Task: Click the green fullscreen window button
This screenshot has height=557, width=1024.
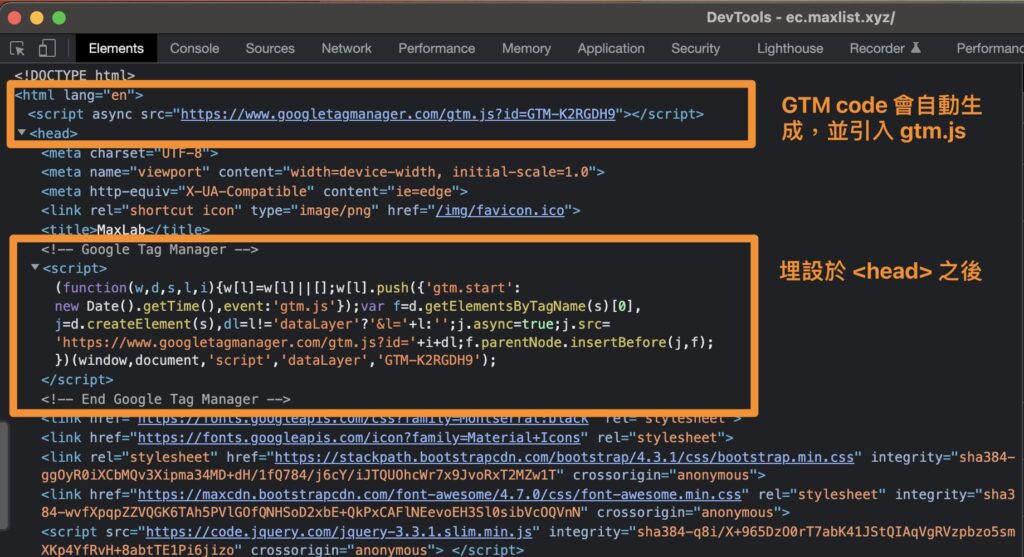Action: point(59,18)
